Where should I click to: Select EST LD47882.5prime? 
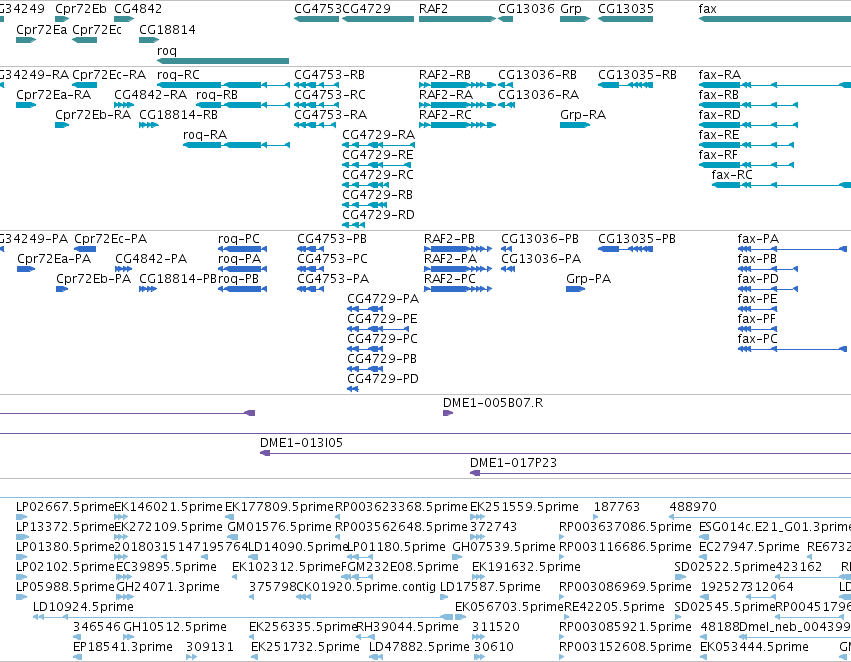tap(376, 657)
